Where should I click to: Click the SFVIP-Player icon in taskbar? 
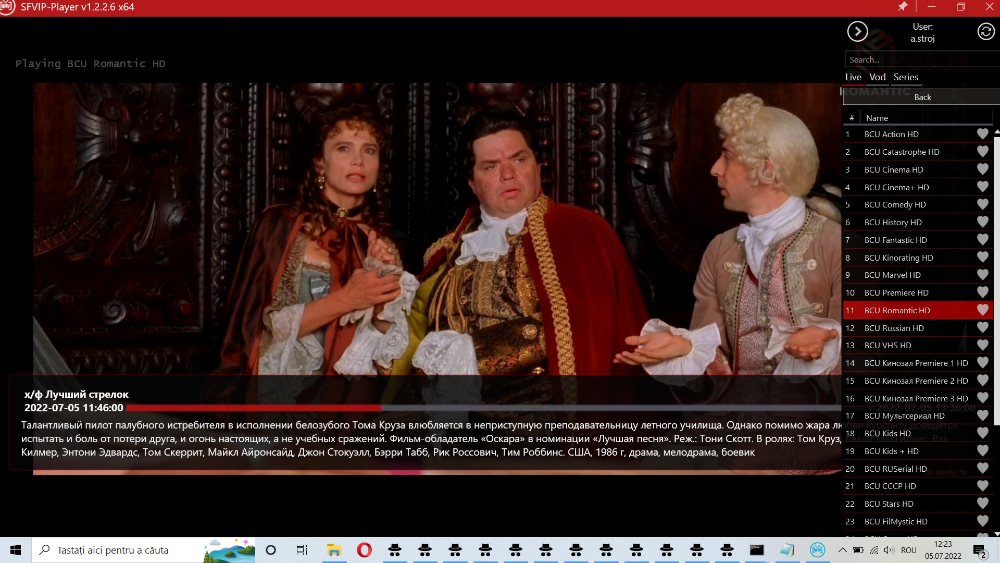(817, 550)
